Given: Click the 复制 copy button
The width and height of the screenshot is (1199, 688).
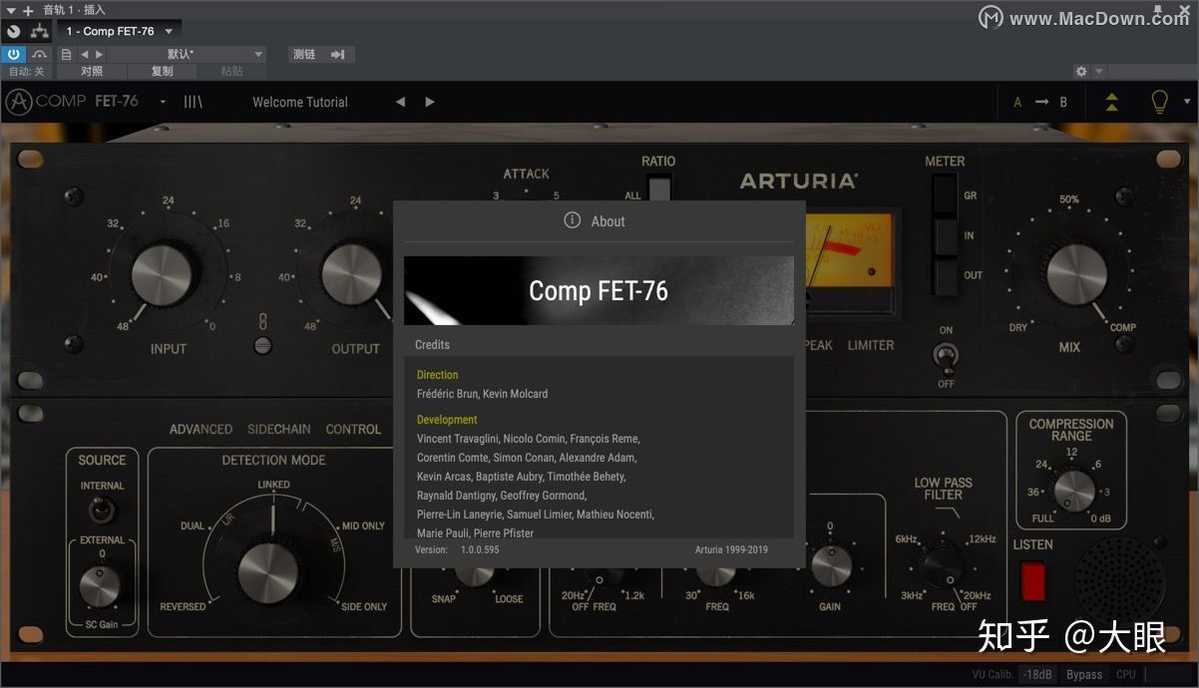Looking at the screenshot, I should tap(162, 71).
